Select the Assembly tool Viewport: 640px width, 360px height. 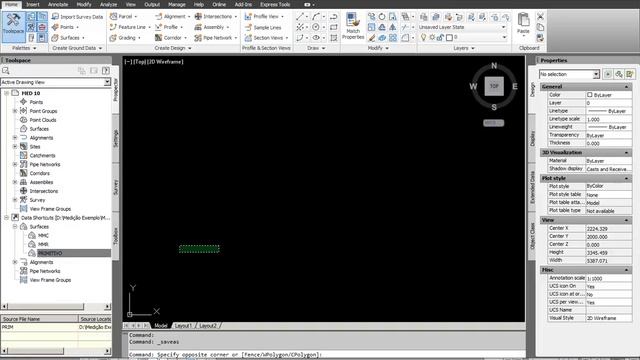[211, 27]
